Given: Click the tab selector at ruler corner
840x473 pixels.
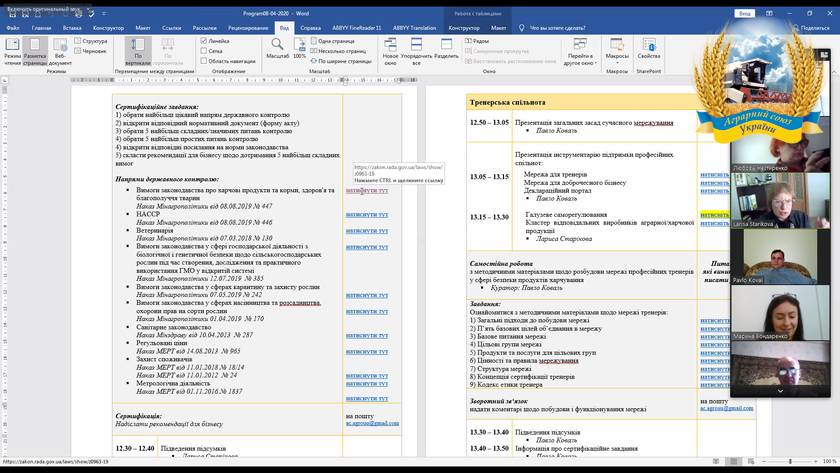Looking at the screenshot, I should tap(5, 80).
